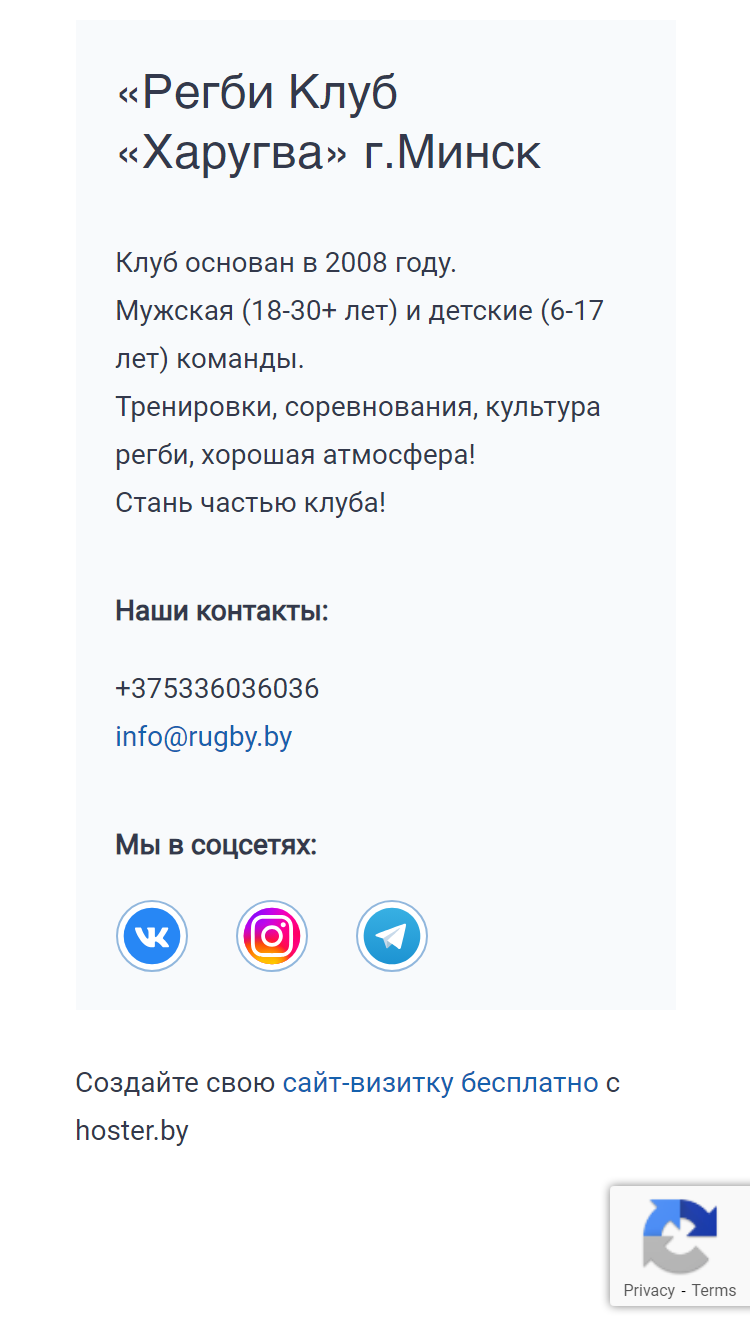The height and width of the screenshot is (1334, 750).
Task: Click the hoster.by text at bottom
Action: tap(132, 1131)
